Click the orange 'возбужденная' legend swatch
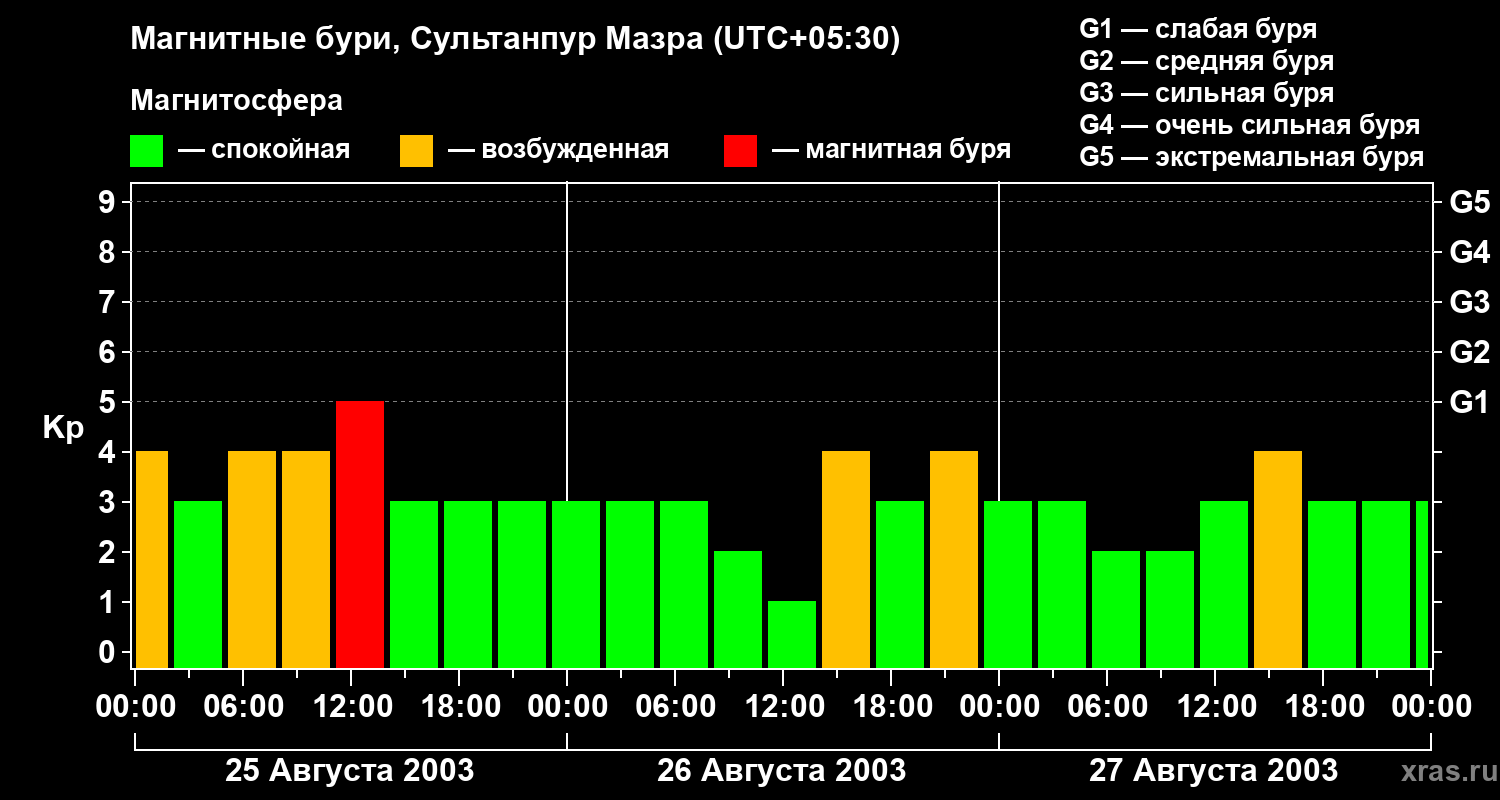1500x800 pixels. [x=417, y=151]
